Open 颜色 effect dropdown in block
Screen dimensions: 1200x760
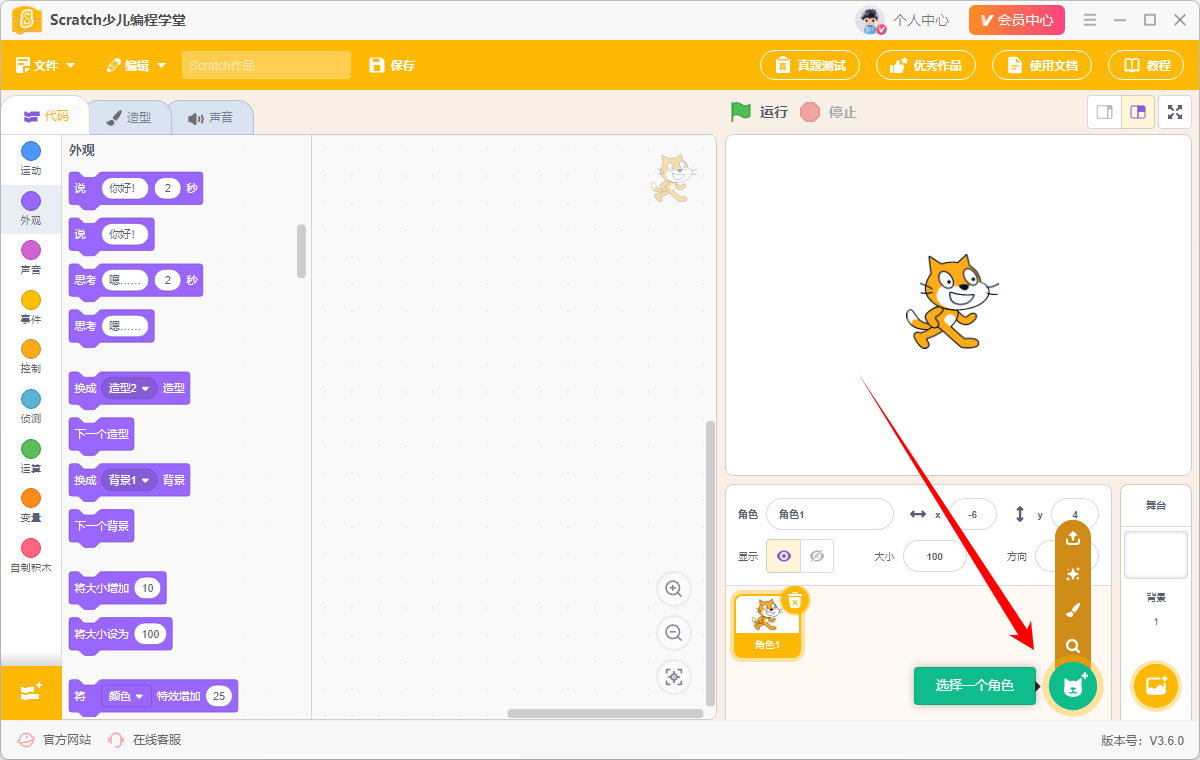[x=126, y=696]
